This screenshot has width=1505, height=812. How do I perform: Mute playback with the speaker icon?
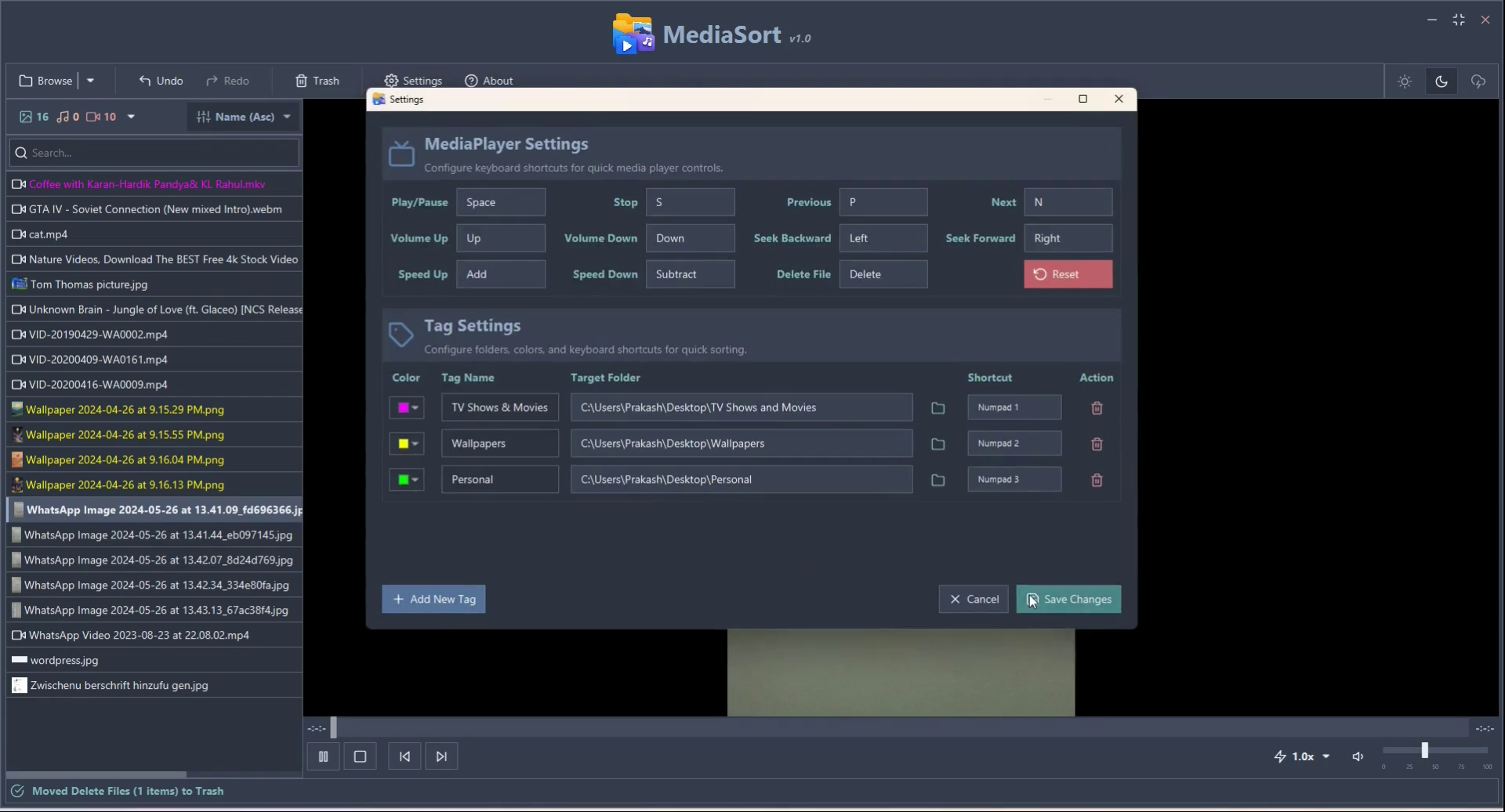tap(1358, 756)
